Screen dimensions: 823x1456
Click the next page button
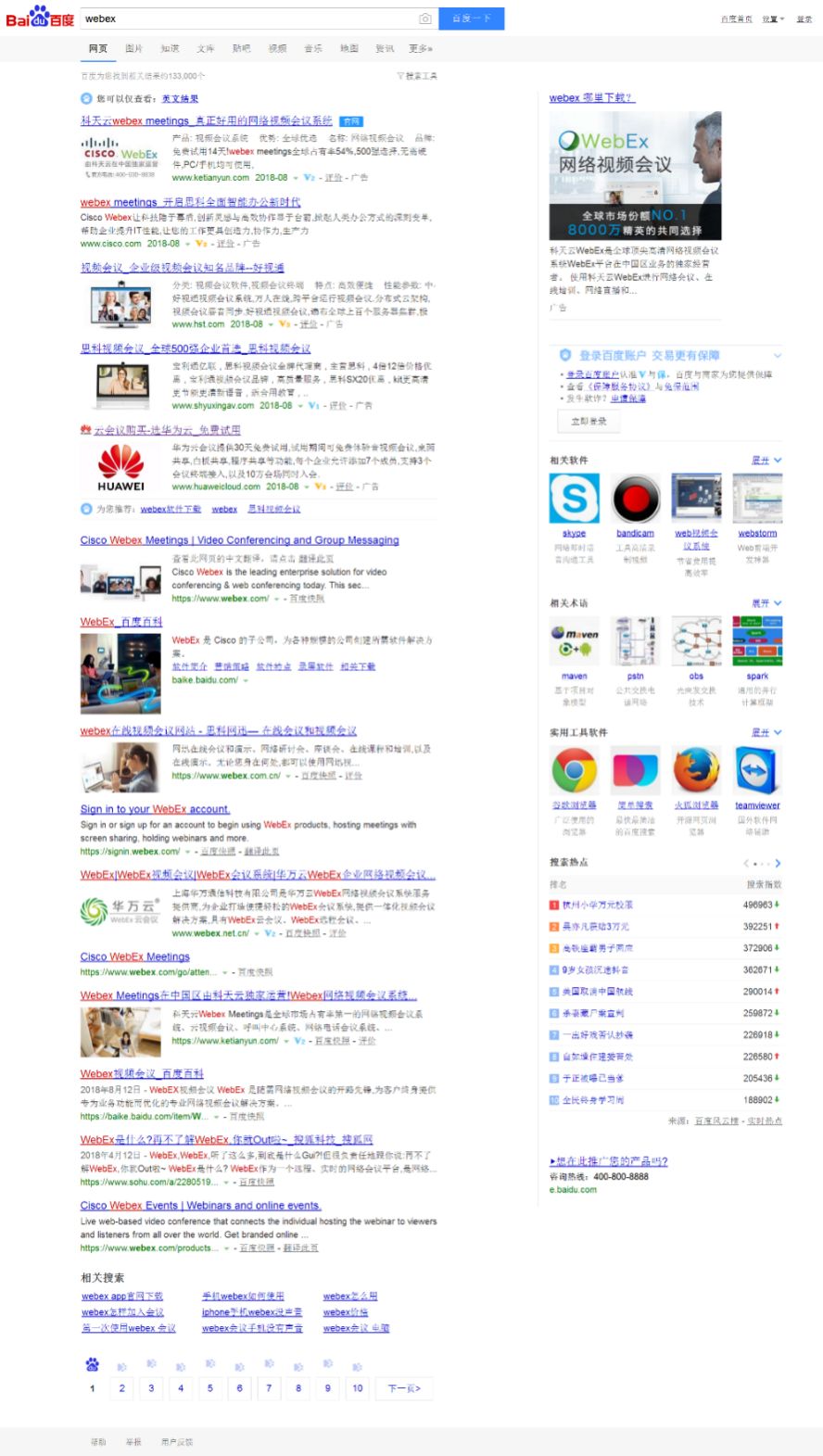point(404,1387)
